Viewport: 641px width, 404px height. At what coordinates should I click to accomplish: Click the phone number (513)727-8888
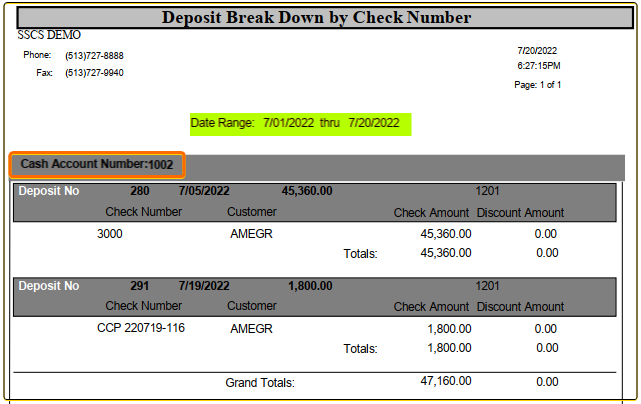94,56
